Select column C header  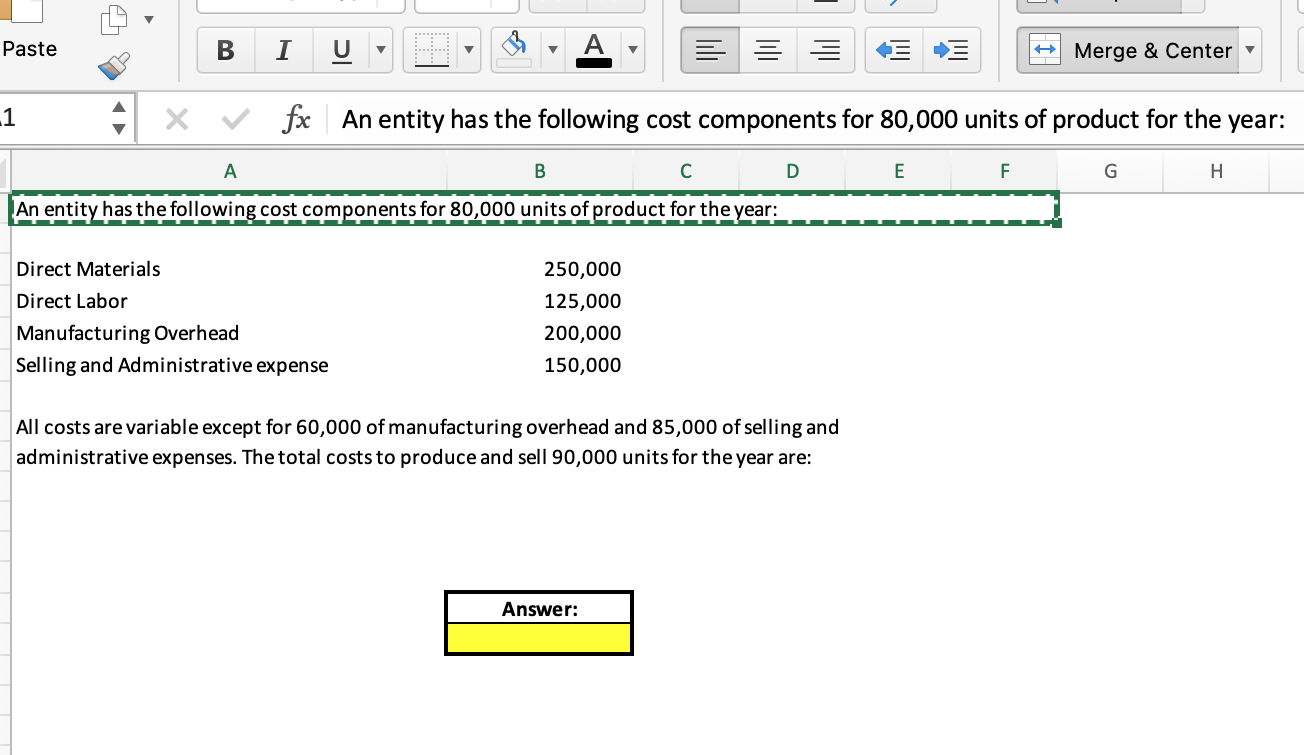coord(685,171)
